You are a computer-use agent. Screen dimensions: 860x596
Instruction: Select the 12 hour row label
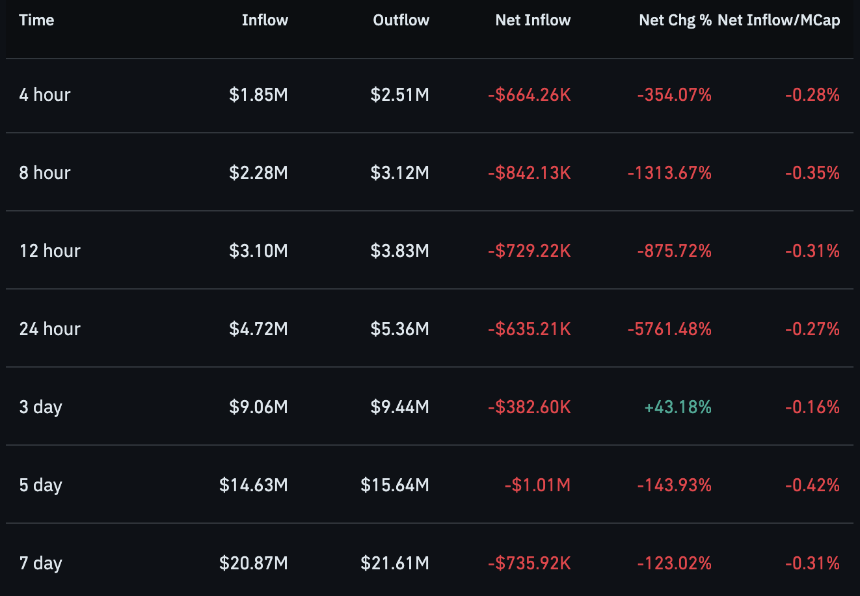[50, 251]
